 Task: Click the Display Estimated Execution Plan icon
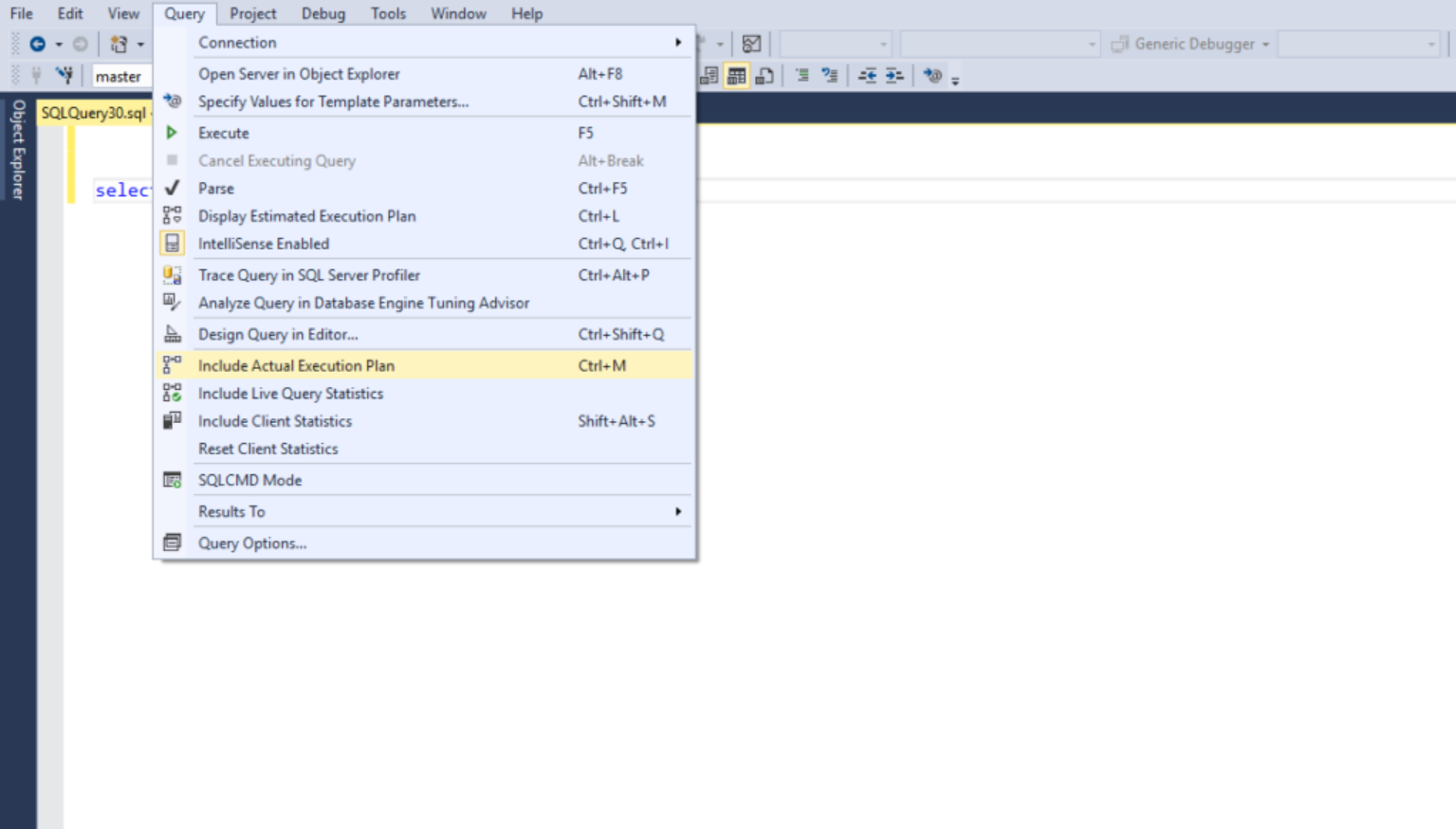pyautogui.click(x=172, y=215)
